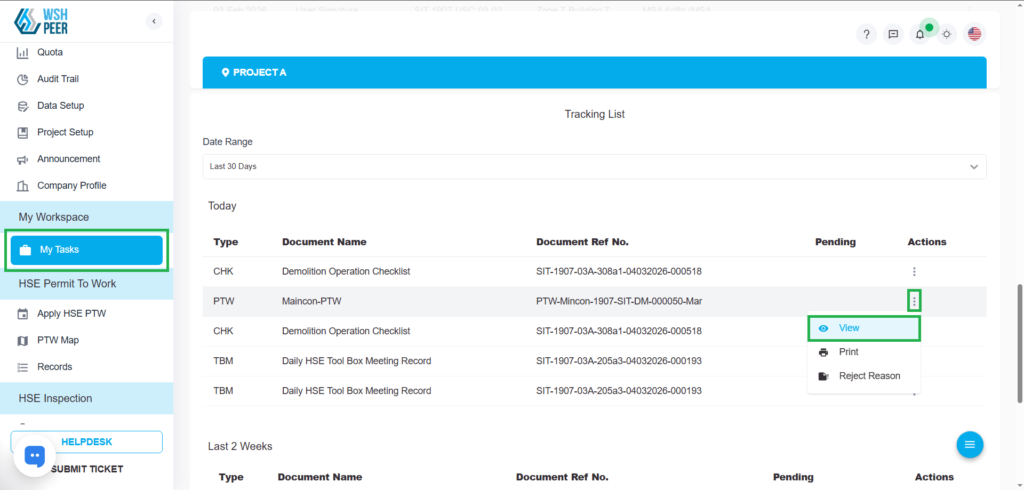The image size is (1024, 490).
Task: Collapse the sidebar with chevron button
Action: 153,21
